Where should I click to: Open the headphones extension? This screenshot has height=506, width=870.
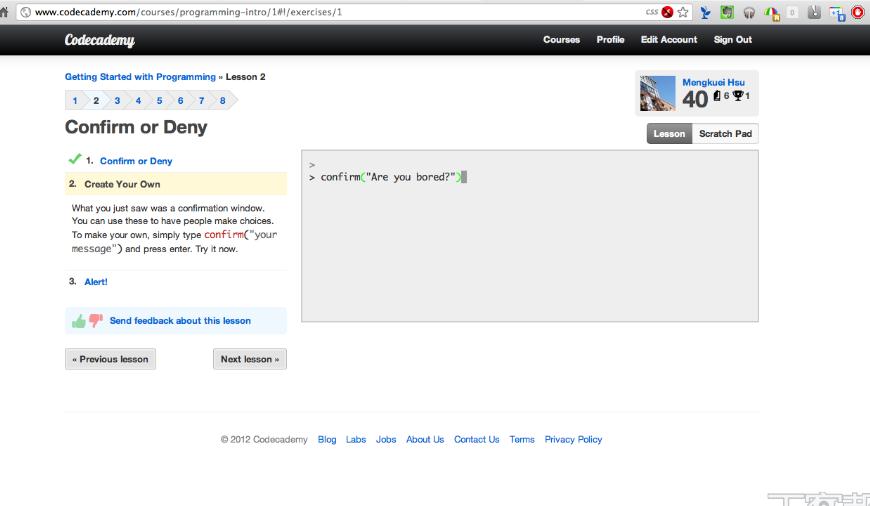point(749,12)
